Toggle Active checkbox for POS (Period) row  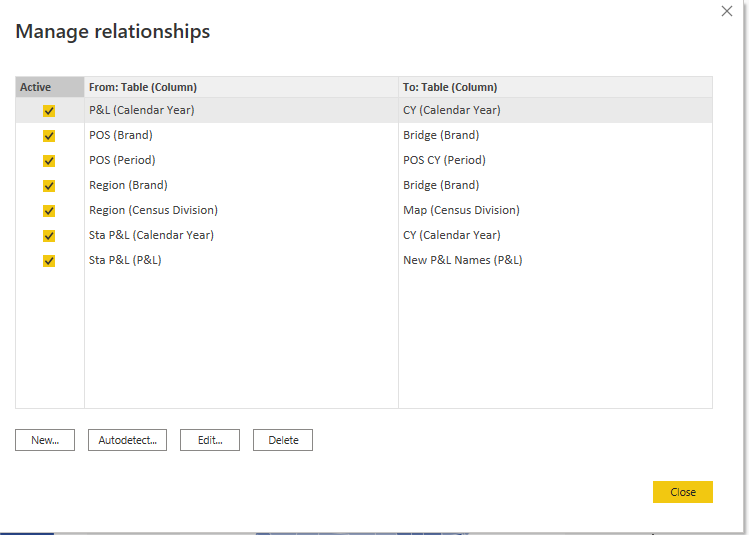click(x=49, y=160)
